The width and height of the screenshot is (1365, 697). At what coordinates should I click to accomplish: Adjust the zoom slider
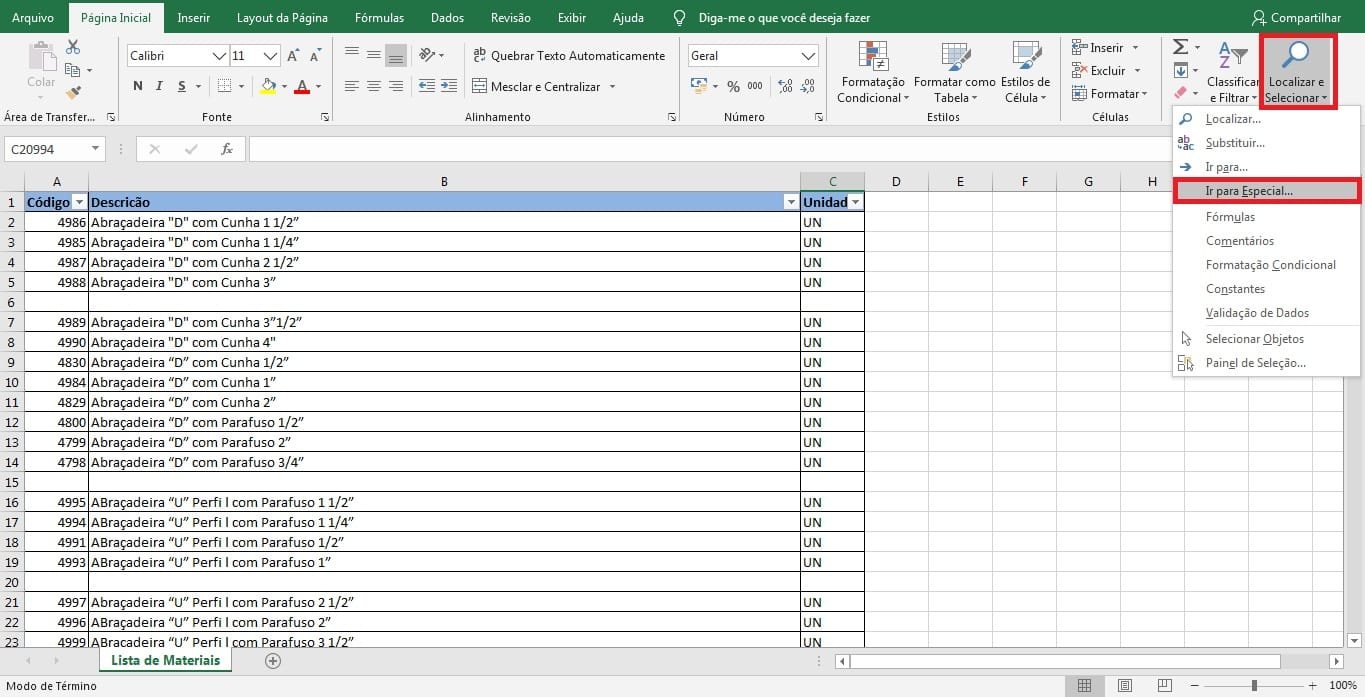1254,686
